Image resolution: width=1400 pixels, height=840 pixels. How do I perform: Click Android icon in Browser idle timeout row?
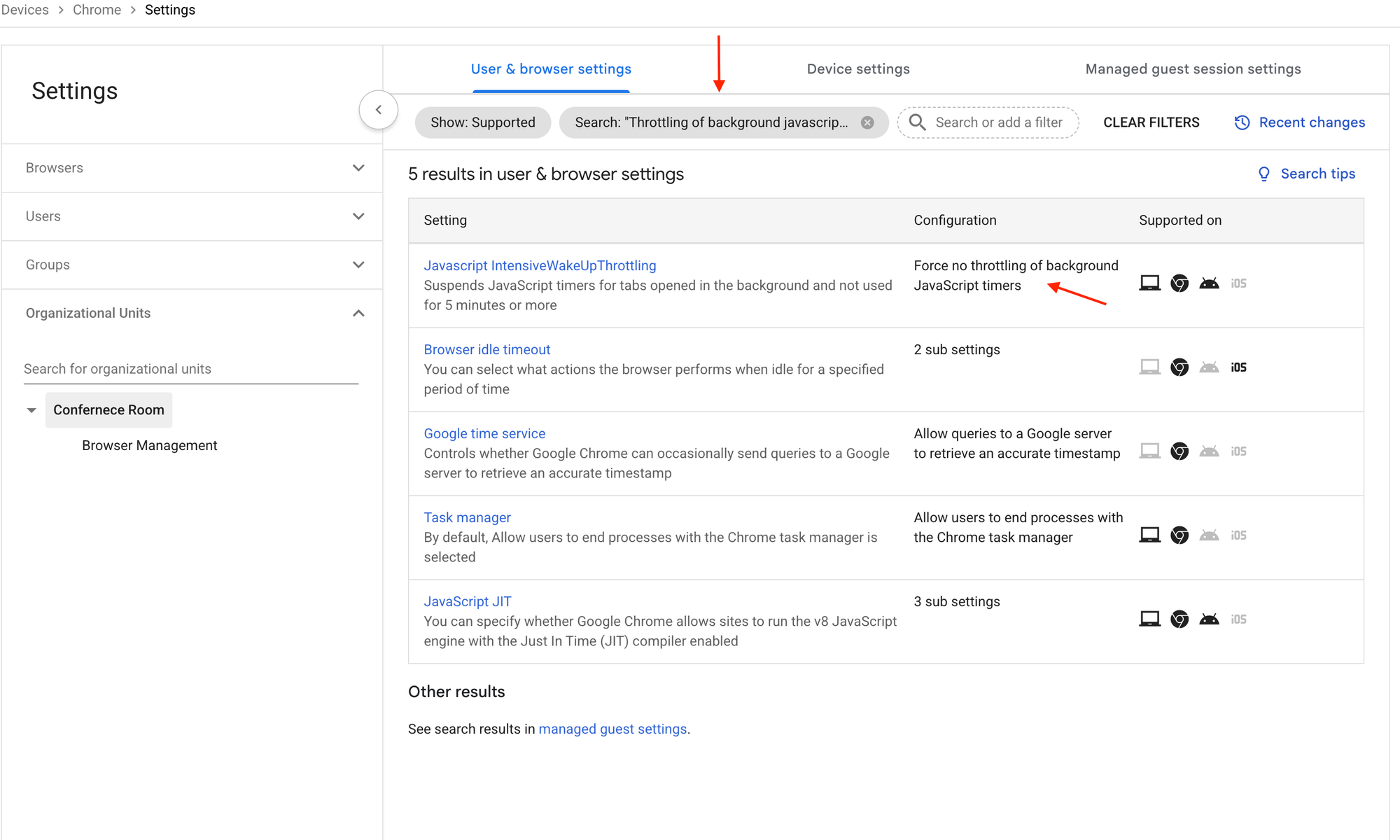[1209, 367]
